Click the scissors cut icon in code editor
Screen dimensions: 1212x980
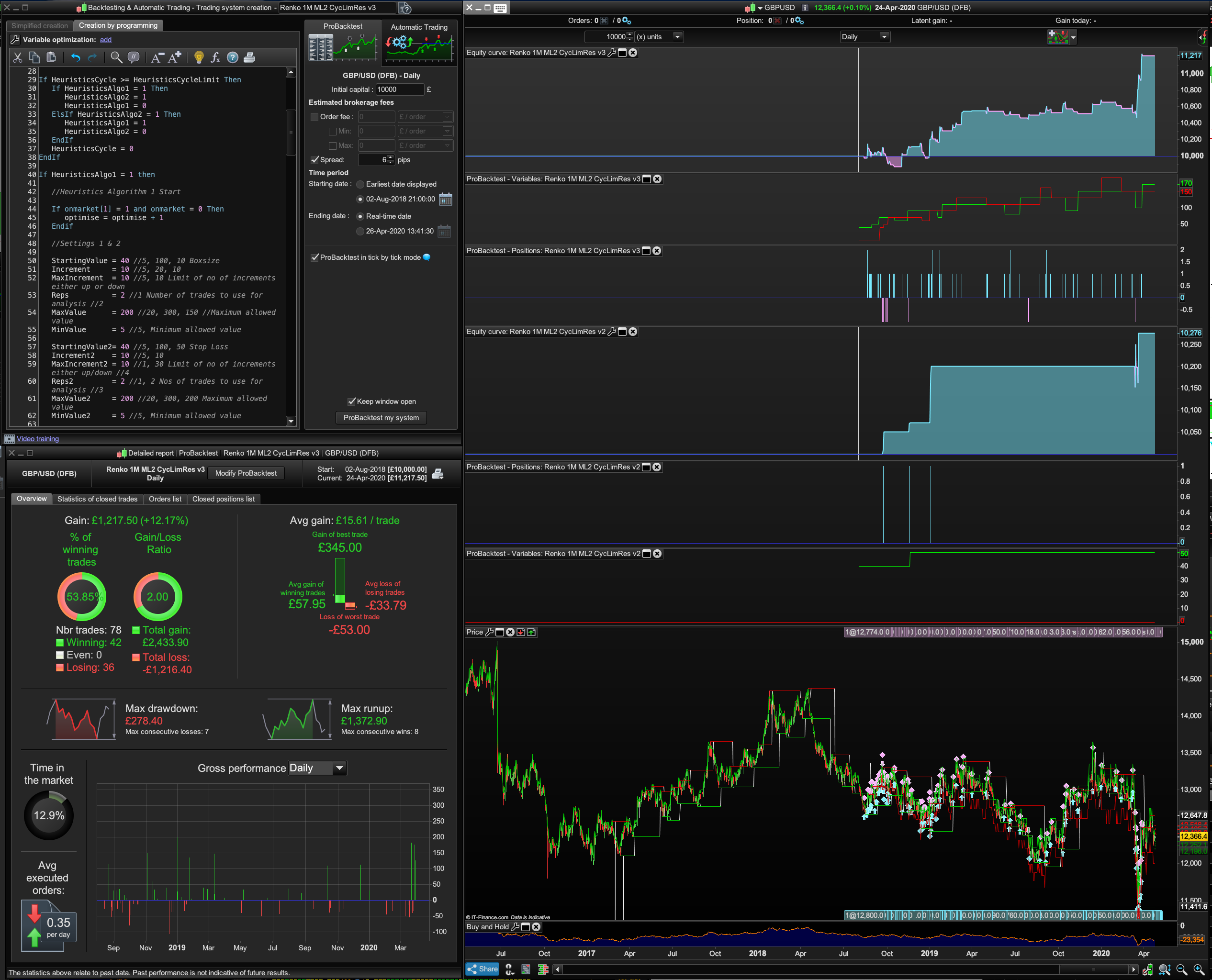[18, 57]
